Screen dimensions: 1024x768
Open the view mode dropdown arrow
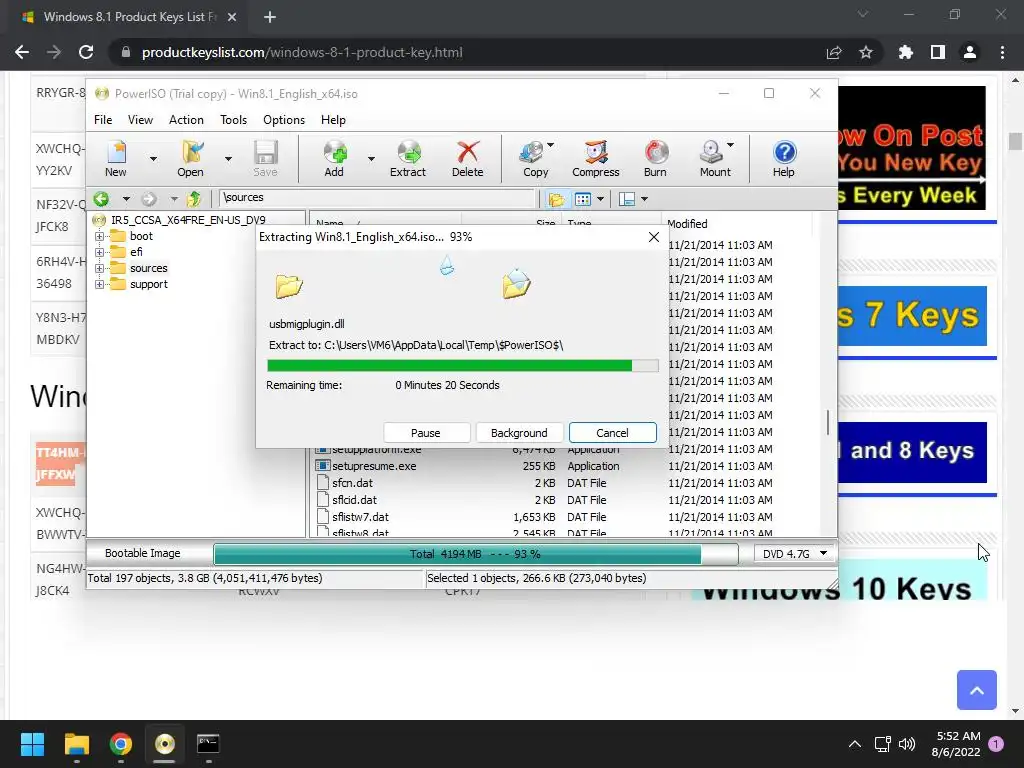tap(600, 199)
